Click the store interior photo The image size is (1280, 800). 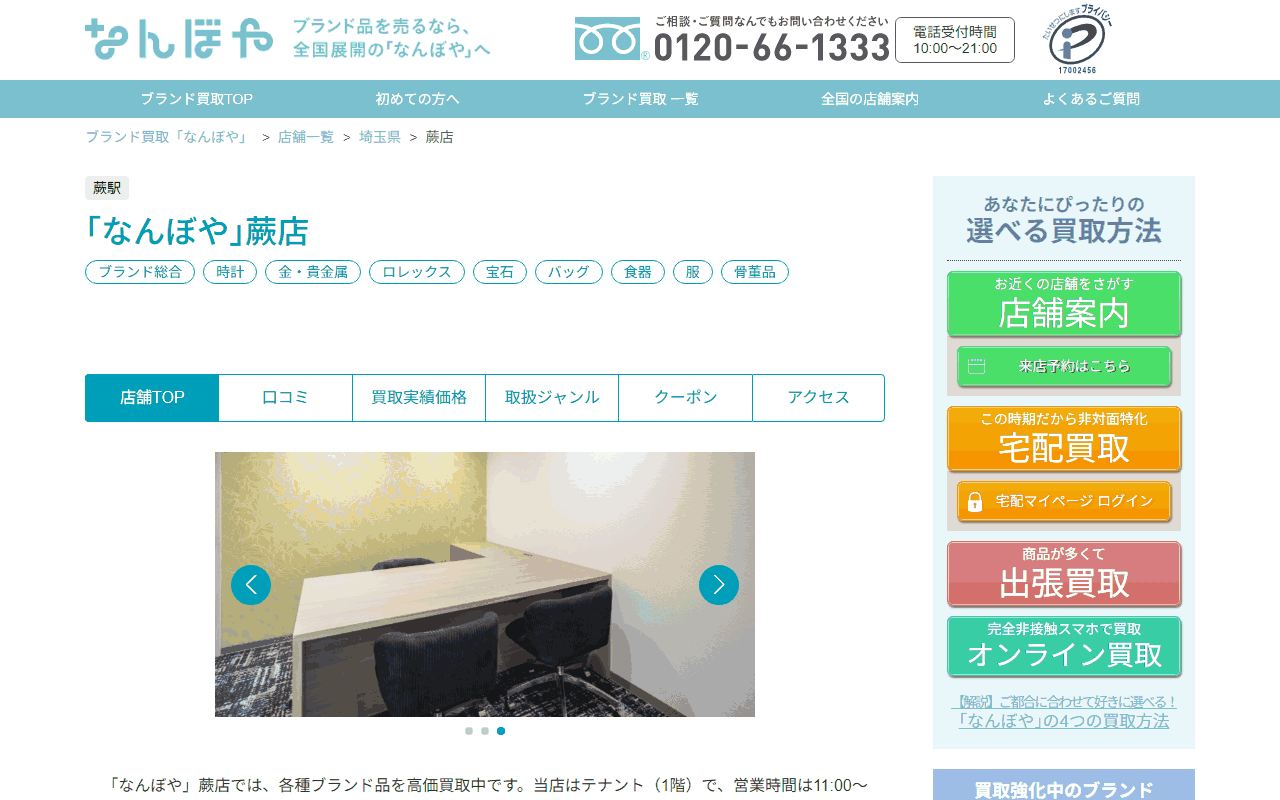pos(485,584)
